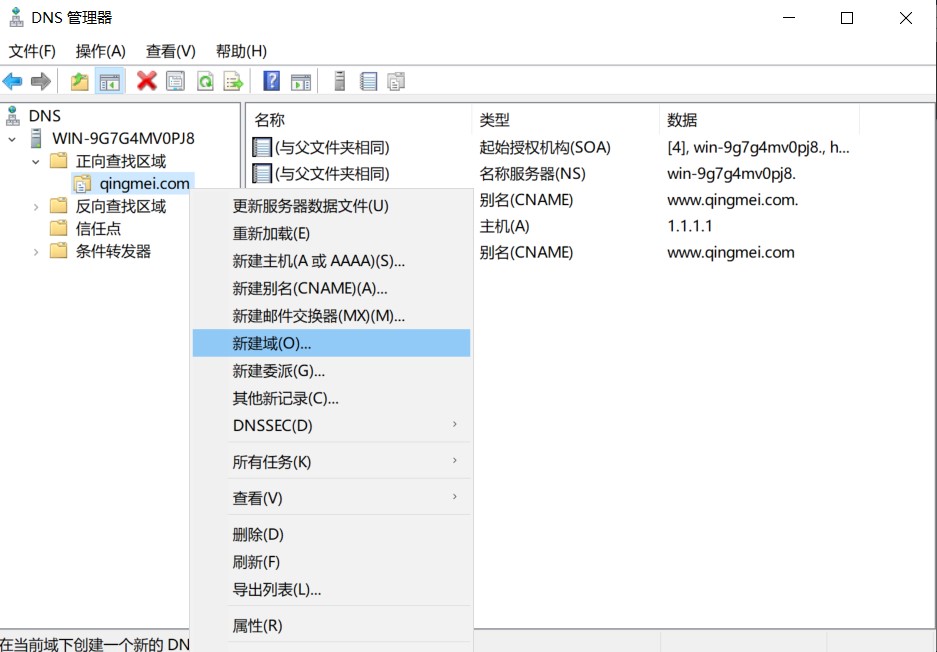Choose 新建别名(CNAME)(A)... menu entry
Image resolution: width=937 pixels, height=652 pixels.
(x=332, y=289)
